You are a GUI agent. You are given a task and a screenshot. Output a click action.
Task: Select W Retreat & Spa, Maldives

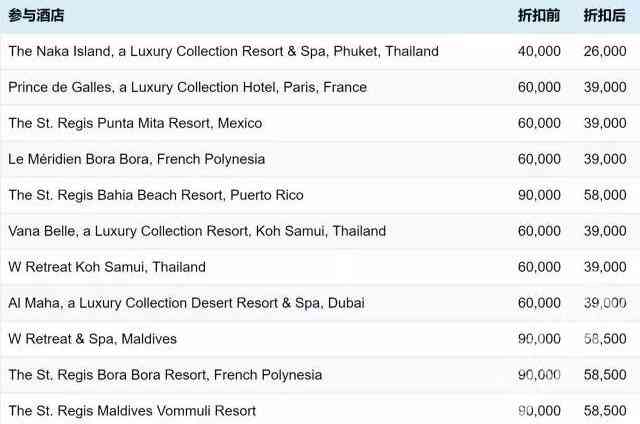(92, 339)
